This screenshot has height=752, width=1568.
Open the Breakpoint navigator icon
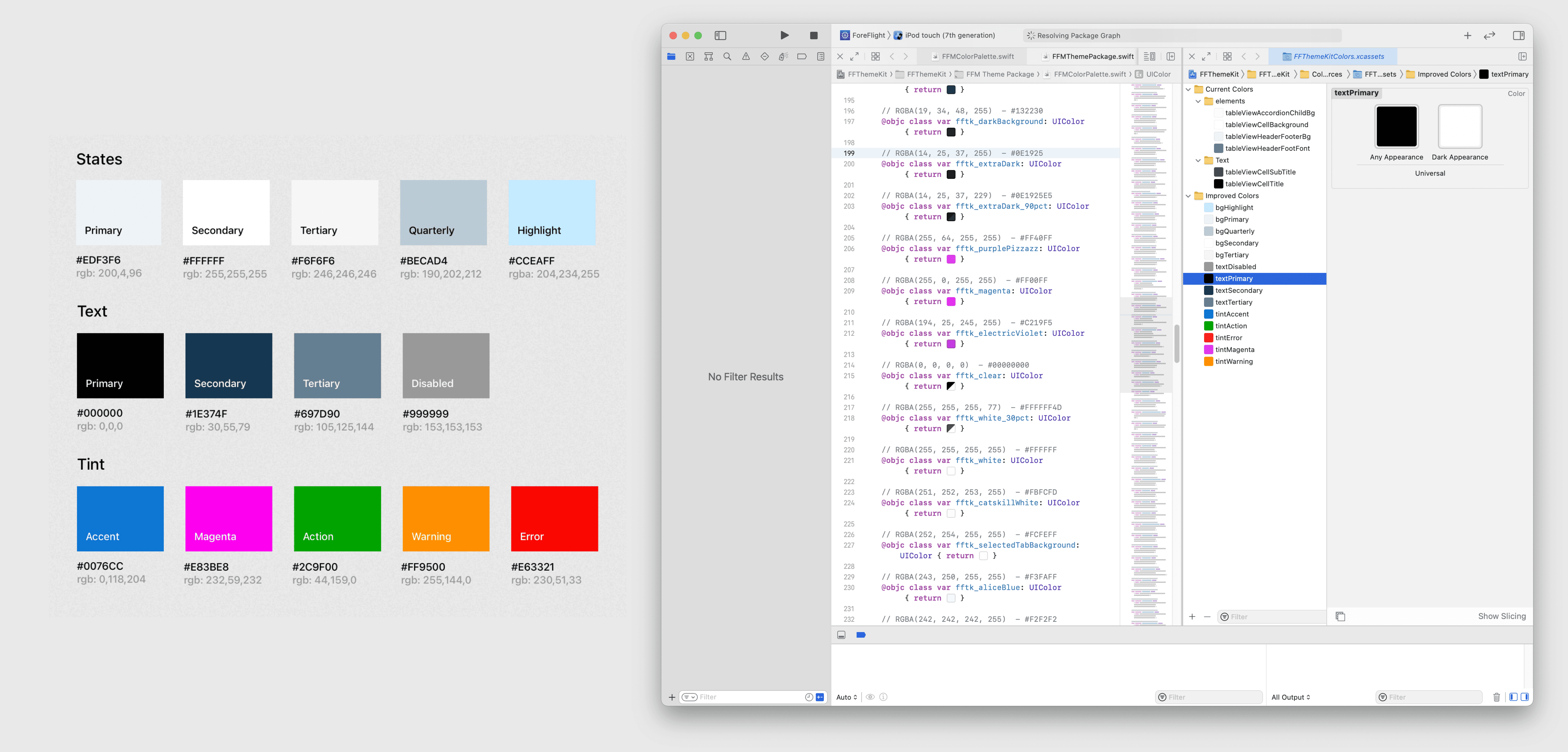coord(802,57)
